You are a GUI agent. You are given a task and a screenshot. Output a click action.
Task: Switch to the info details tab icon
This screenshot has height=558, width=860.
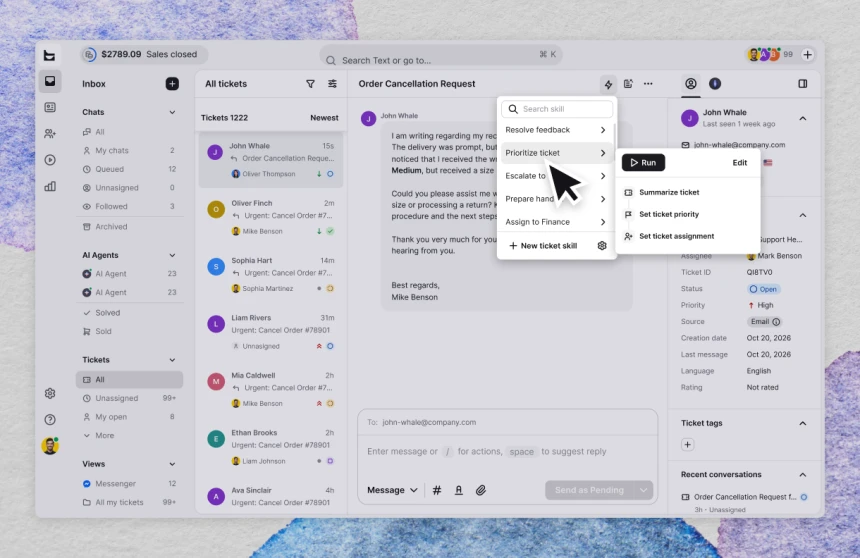pyautogui.click(x=715, y=83)
